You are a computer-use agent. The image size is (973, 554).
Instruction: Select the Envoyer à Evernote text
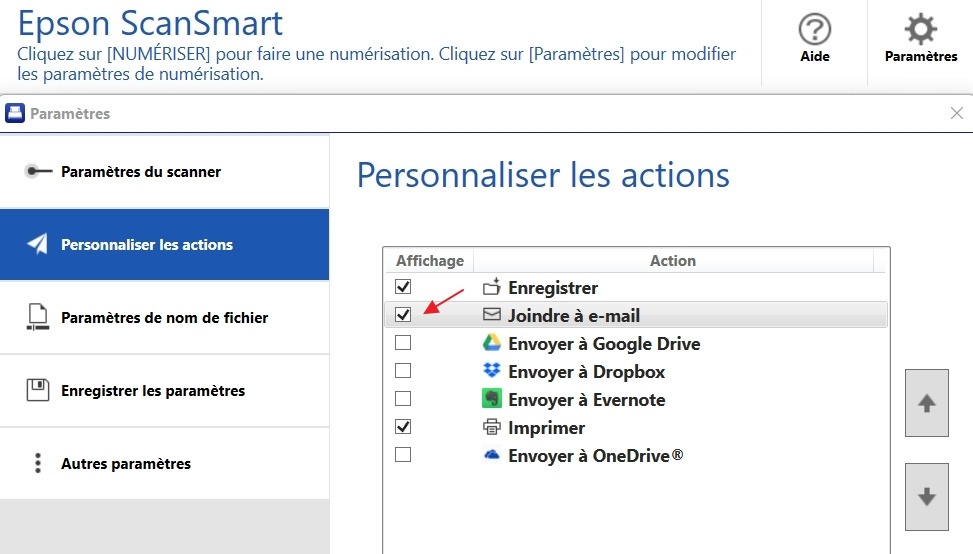tap(586, 400)
